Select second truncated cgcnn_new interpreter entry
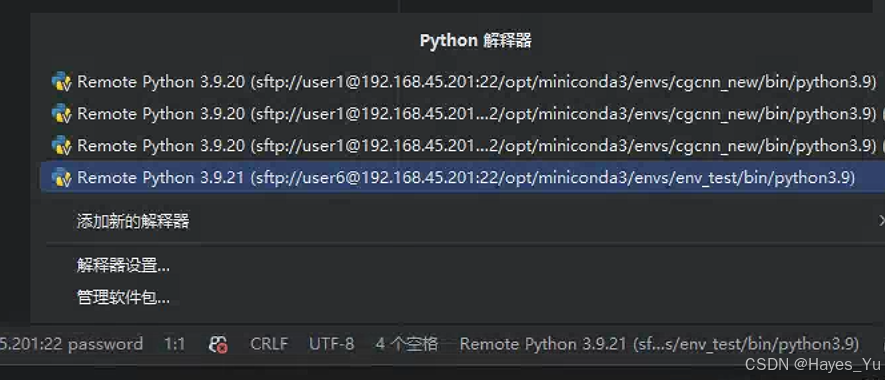Viewport: 885px width, 380px height. [463, 114]
